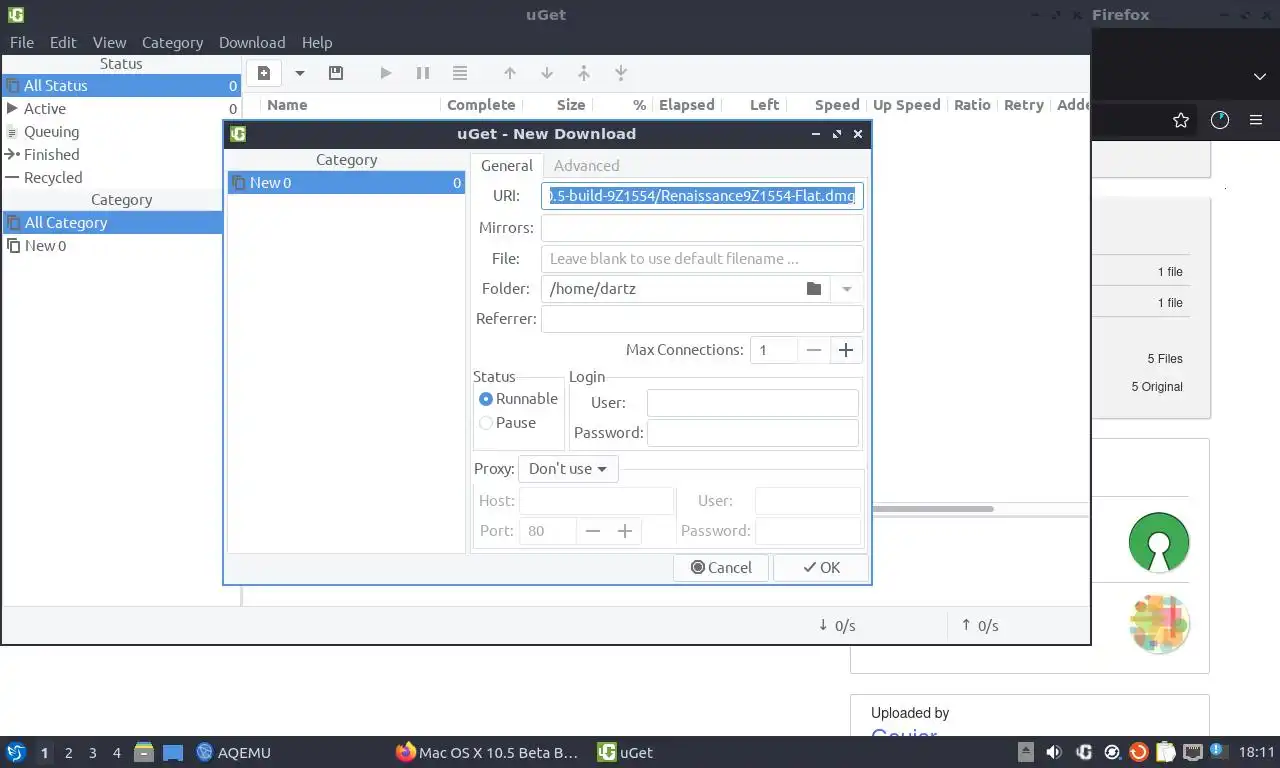Select the Runnable radio button

pos(486,399)
